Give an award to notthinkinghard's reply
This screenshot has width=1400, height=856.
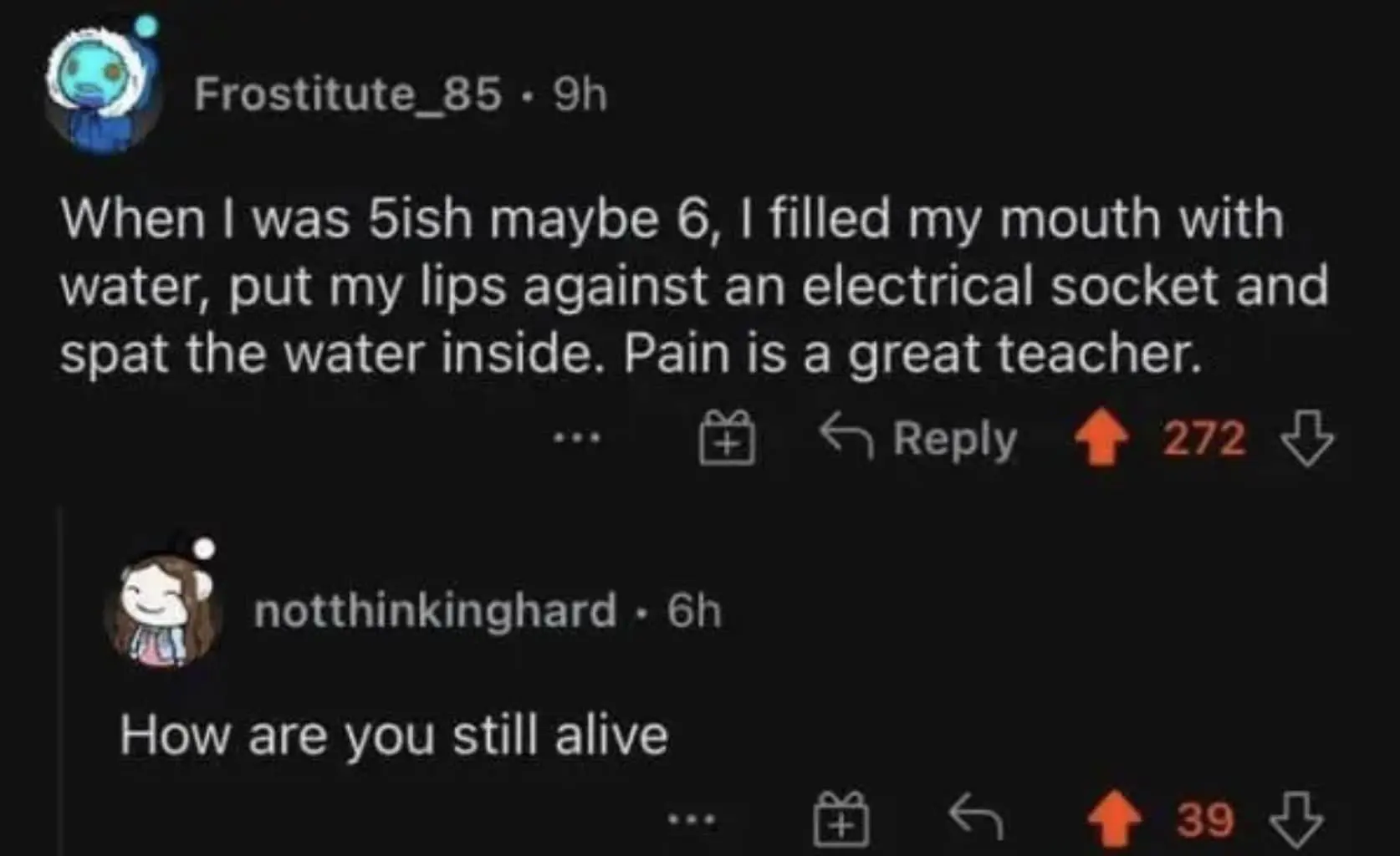pyautogui.click(x=841, y=819)
